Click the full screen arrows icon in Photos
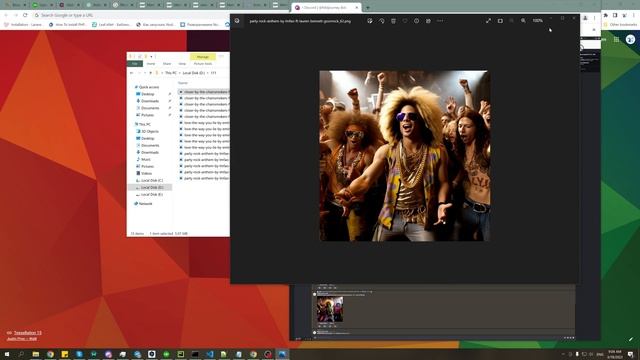This screenshot has height=360, width=640. tap(488, 21)
